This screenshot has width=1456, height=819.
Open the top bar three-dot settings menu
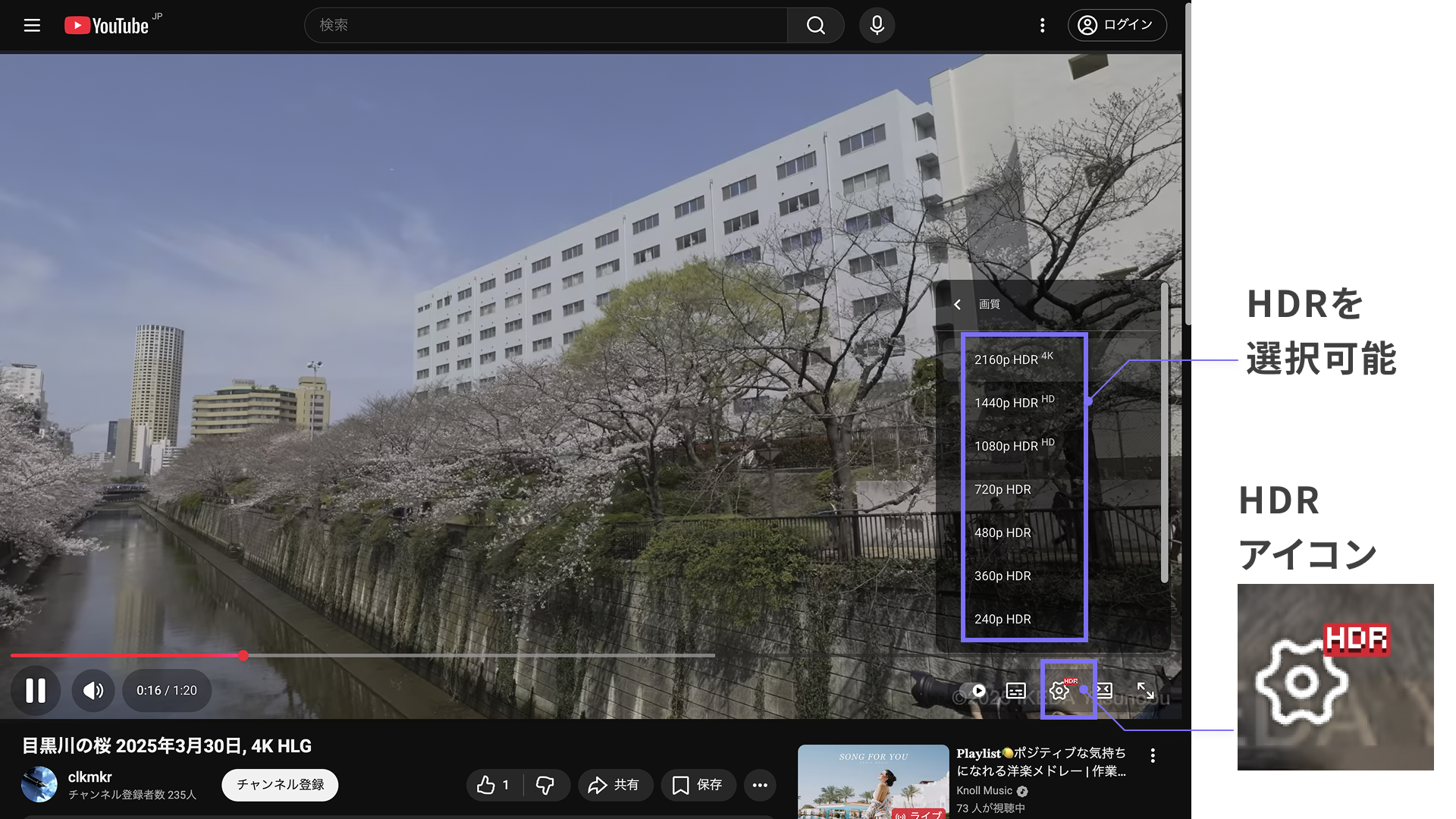1042,25
